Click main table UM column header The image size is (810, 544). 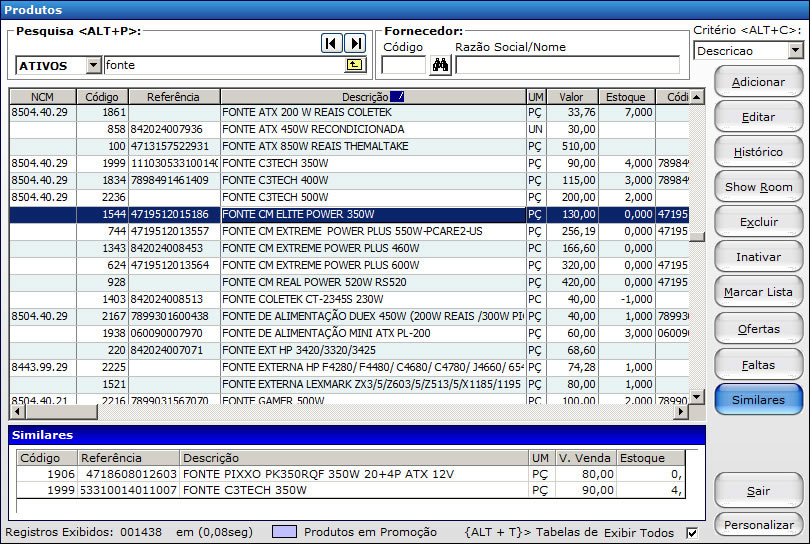point(536,97)
